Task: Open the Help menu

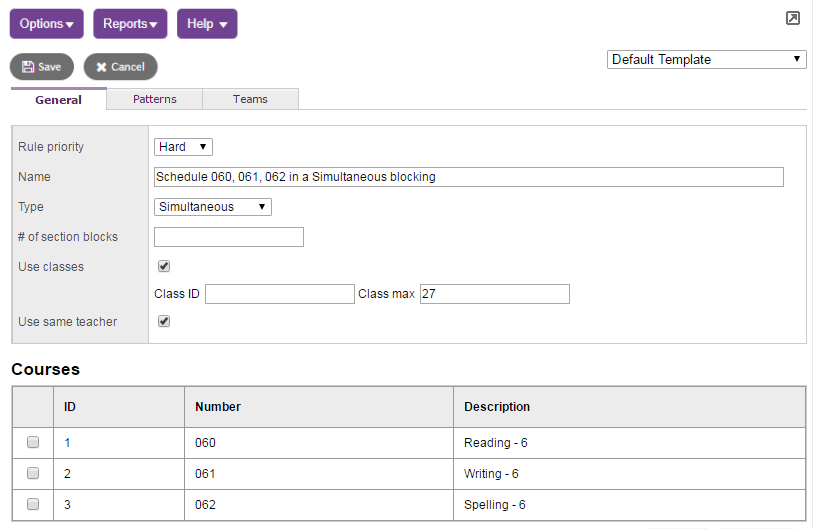Action: [207, 24]
